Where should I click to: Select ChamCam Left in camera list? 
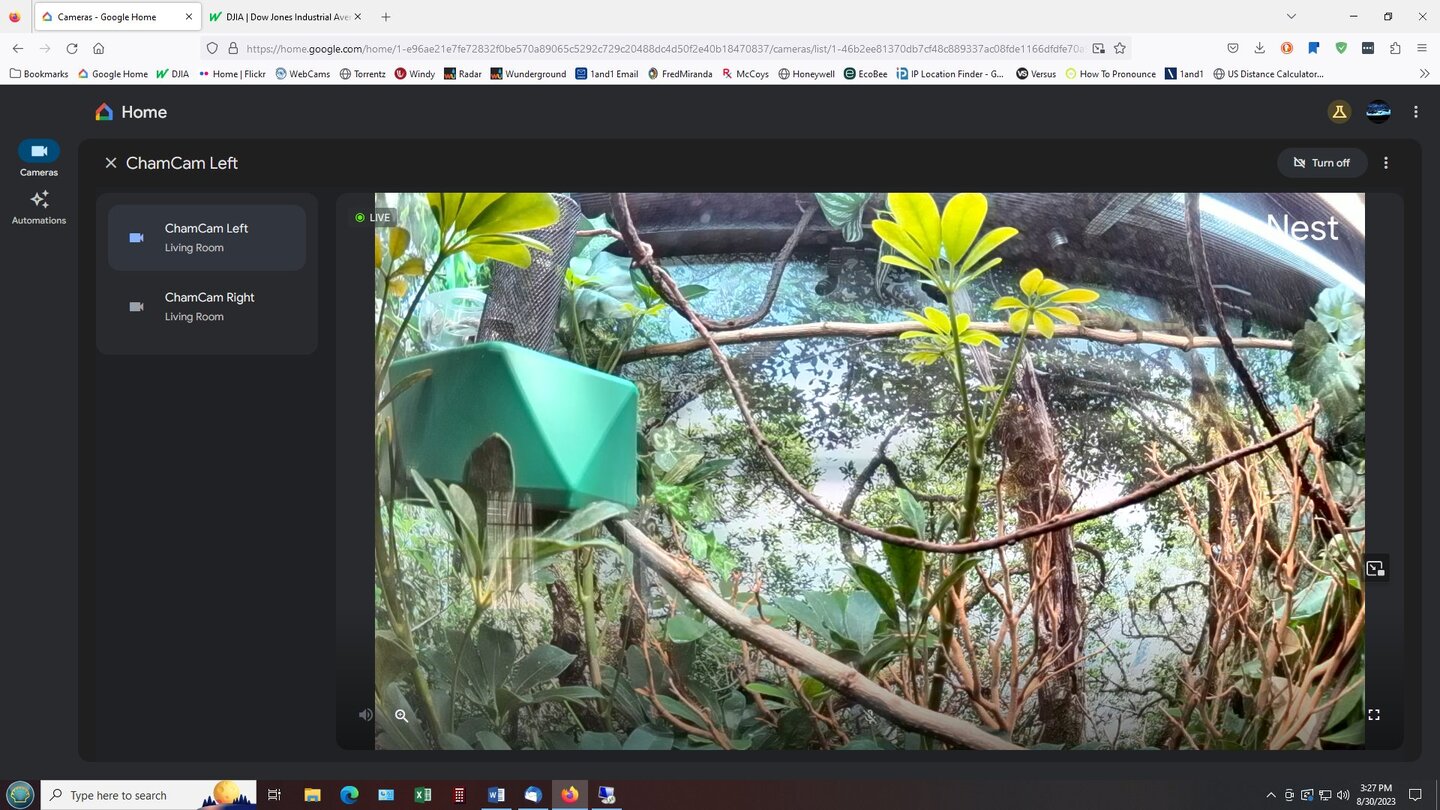207,237
